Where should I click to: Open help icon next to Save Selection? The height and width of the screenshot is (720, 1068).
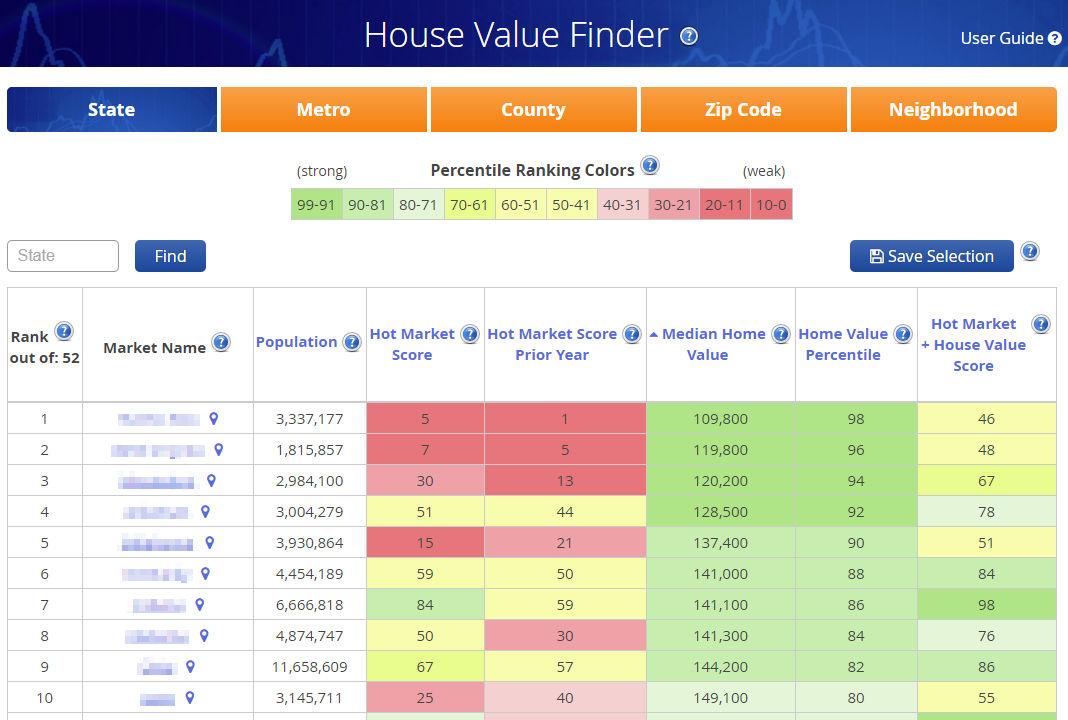point(1030,251)
